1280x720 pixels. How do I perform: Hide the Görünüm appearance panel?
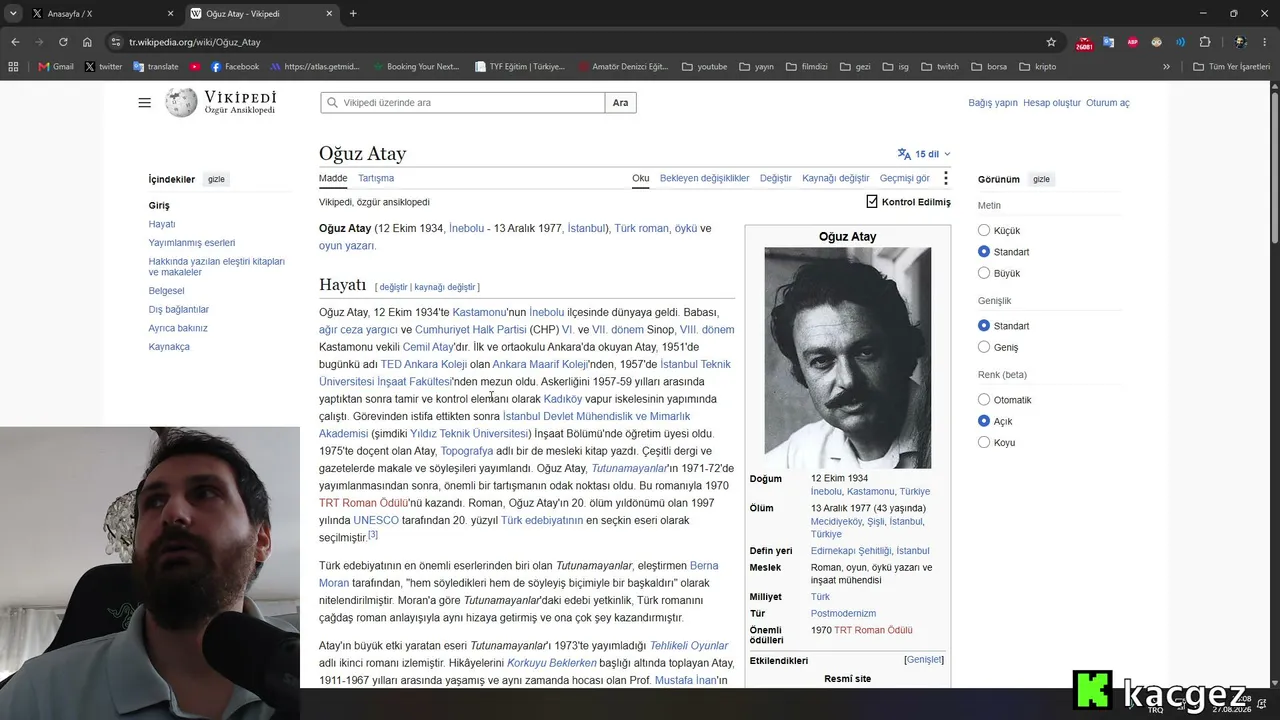1041,179
